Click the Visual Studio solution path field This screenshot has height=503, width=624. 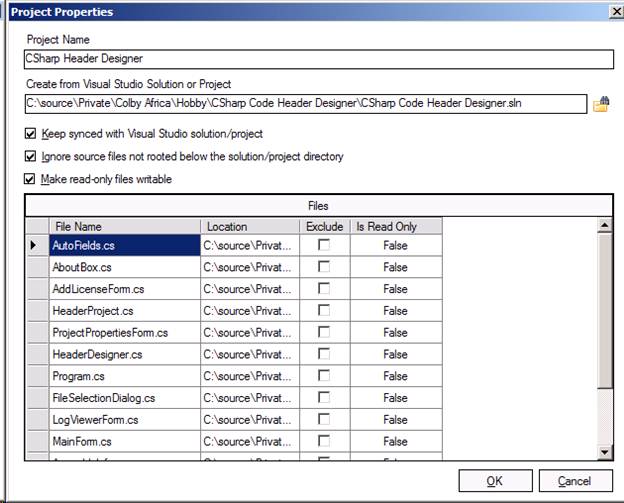point(306,103)
